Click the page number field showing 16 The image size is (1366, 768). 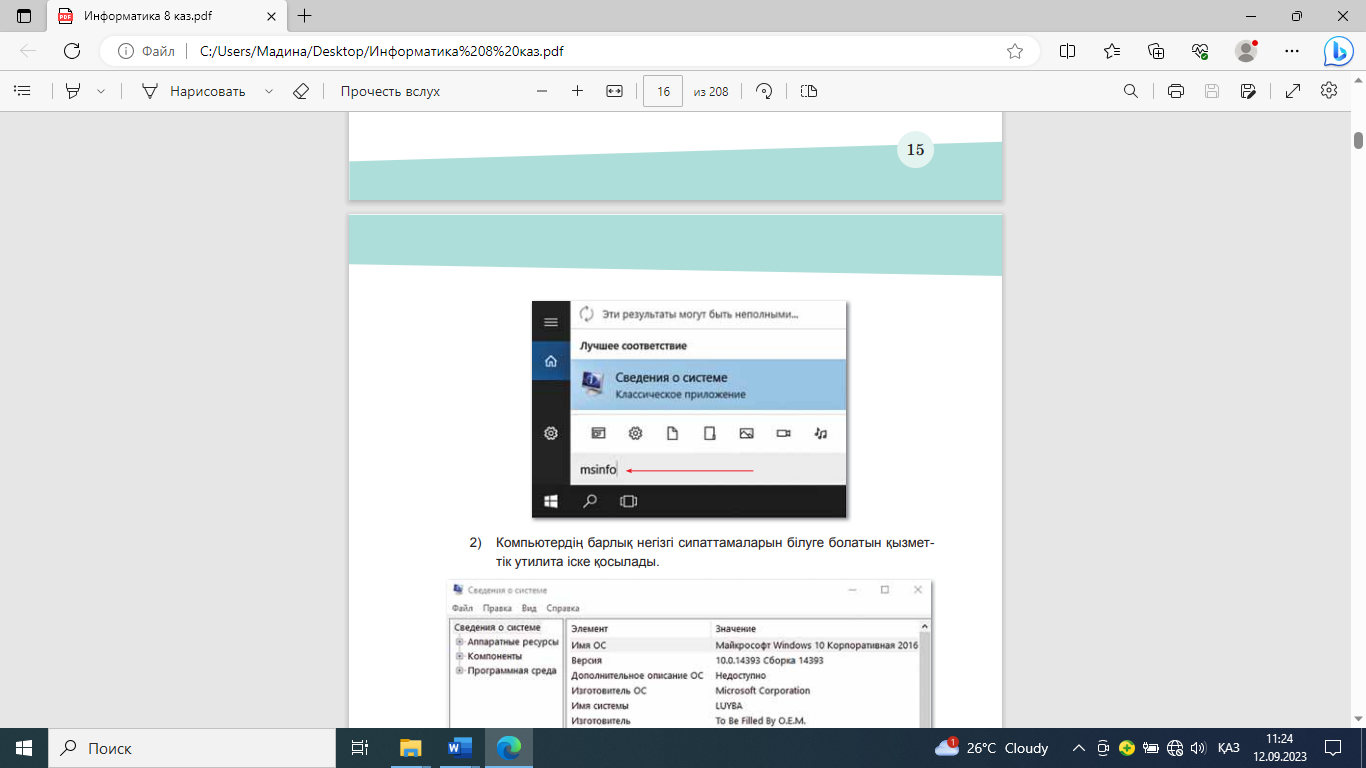point(663,91)
